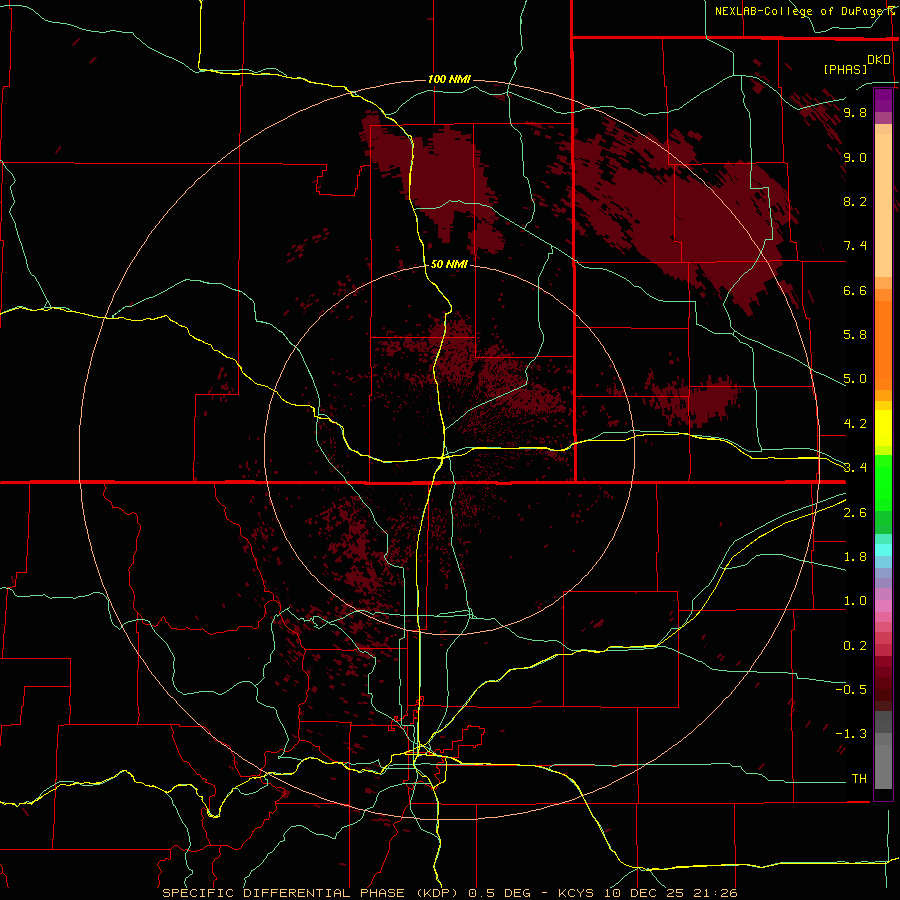900x900 pixels.
Task: Click the -1.3 colorbar value
Action: (x=851, y=734)
